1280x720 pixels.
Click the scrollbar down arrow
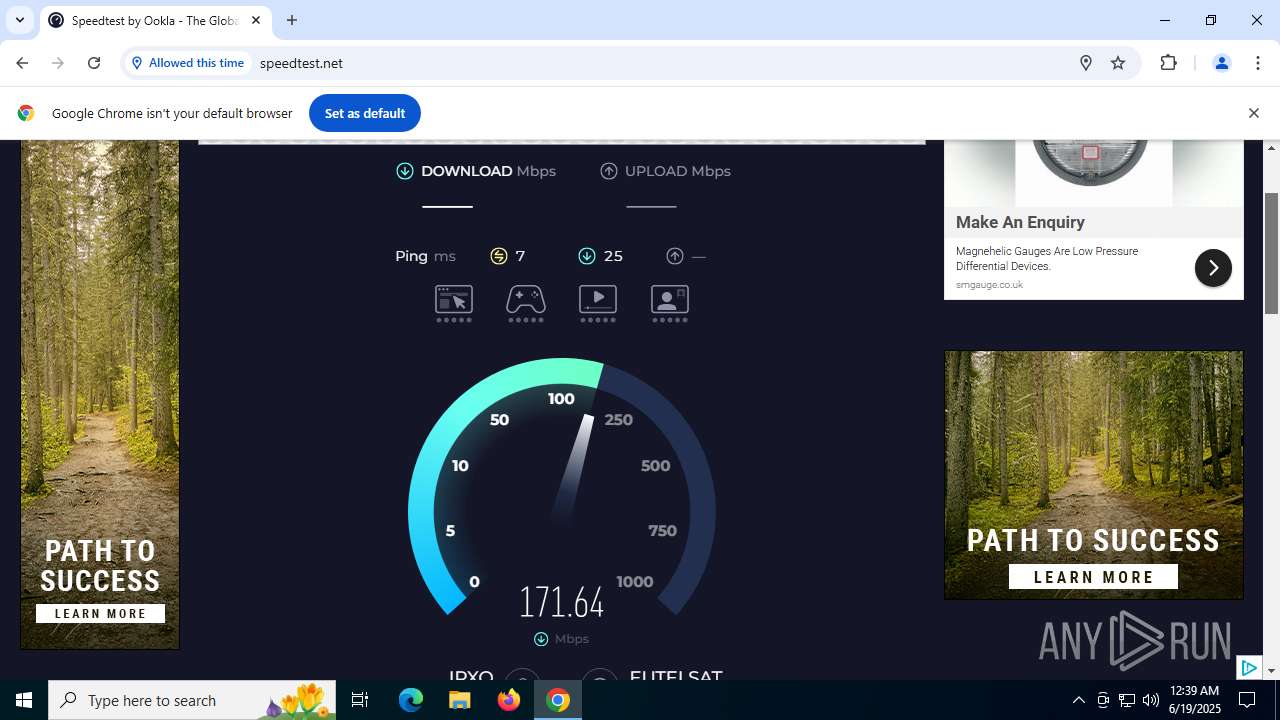point(1272,671)
